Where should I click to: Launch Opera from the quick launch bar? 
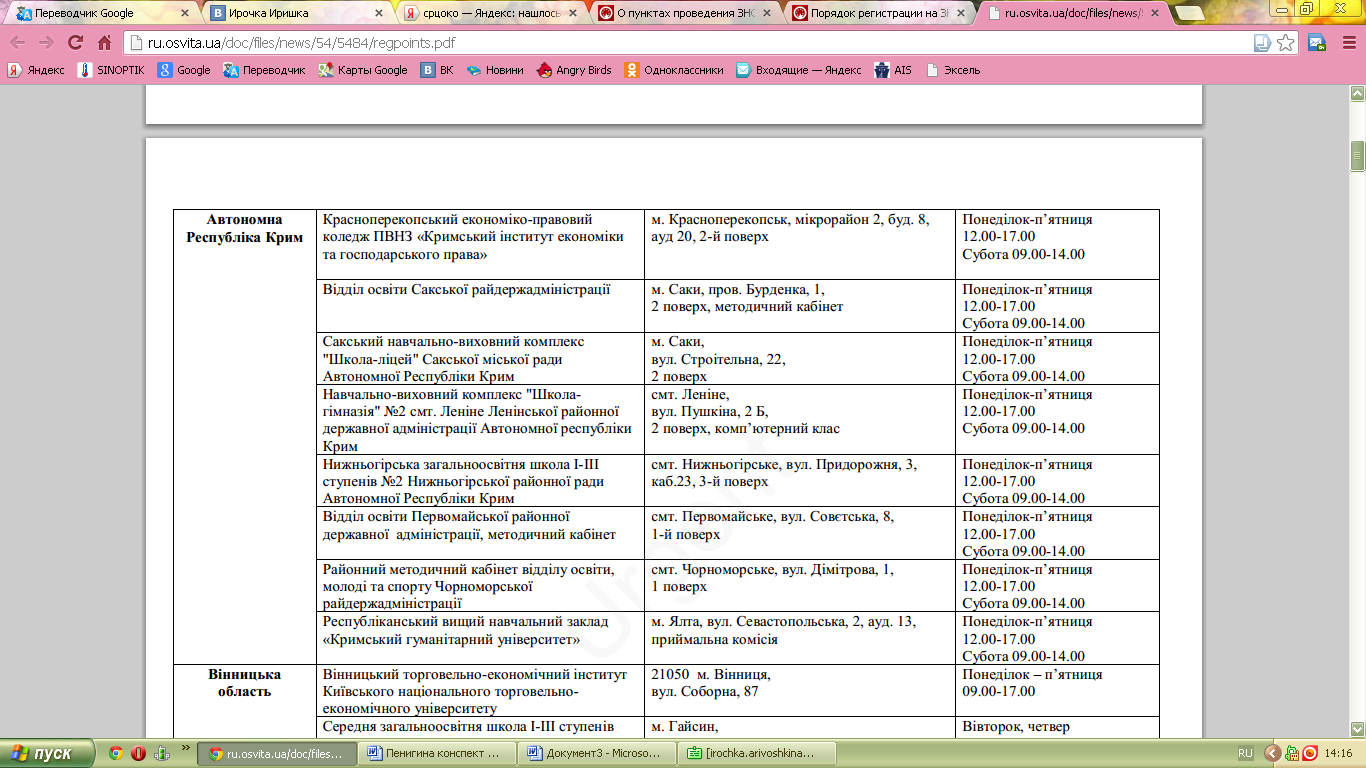[138, 753]
